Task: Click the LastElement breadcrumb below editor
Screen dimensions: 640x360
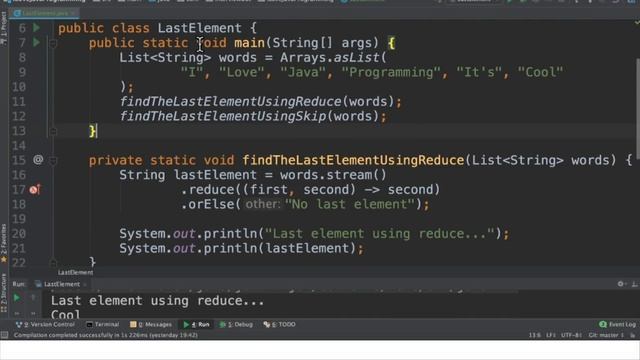Action: click(x=76, y=272)
